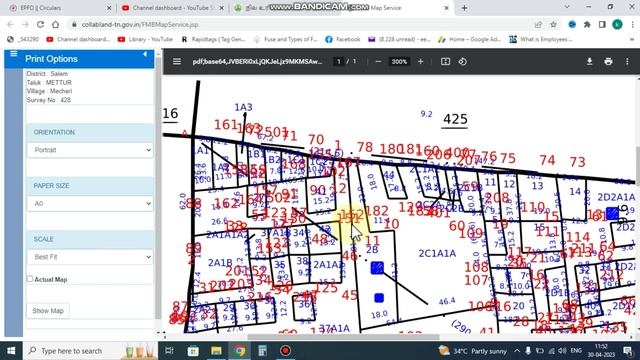640x360 pixels.
Task: Open weather 34°C Partly sunny widget
Action: tap(473, 351)
